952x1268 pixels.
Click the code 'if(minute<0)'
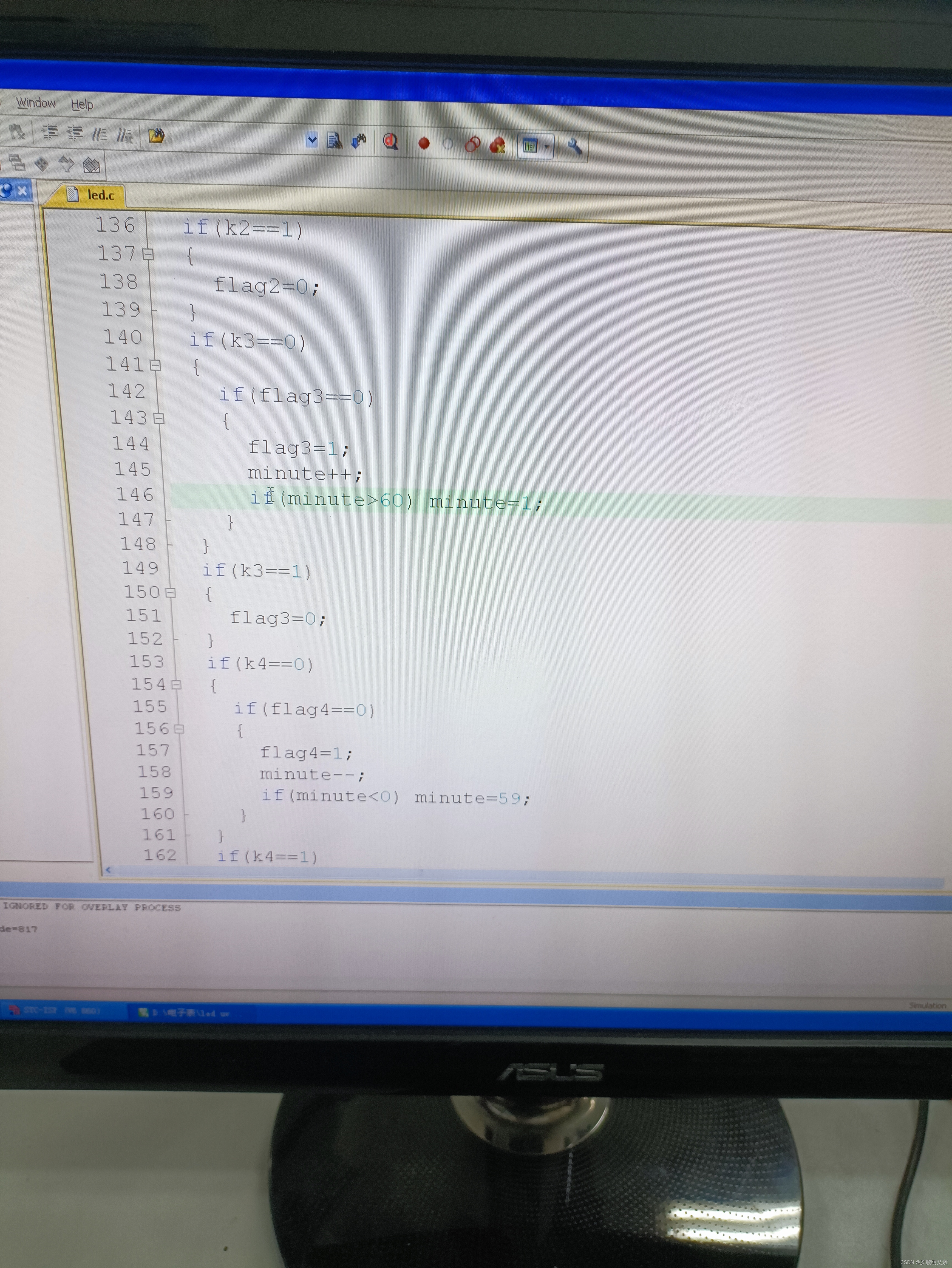point(331,796)
